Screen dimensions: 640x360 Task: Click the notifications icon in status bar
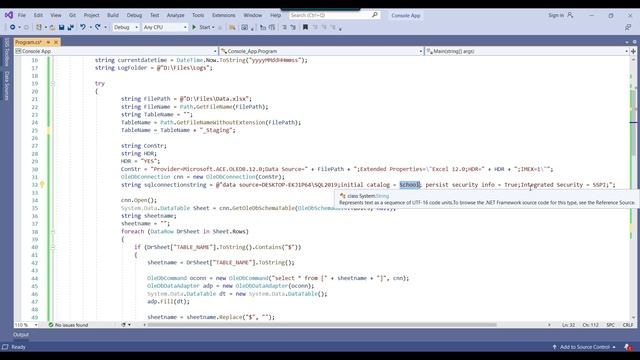627,347
